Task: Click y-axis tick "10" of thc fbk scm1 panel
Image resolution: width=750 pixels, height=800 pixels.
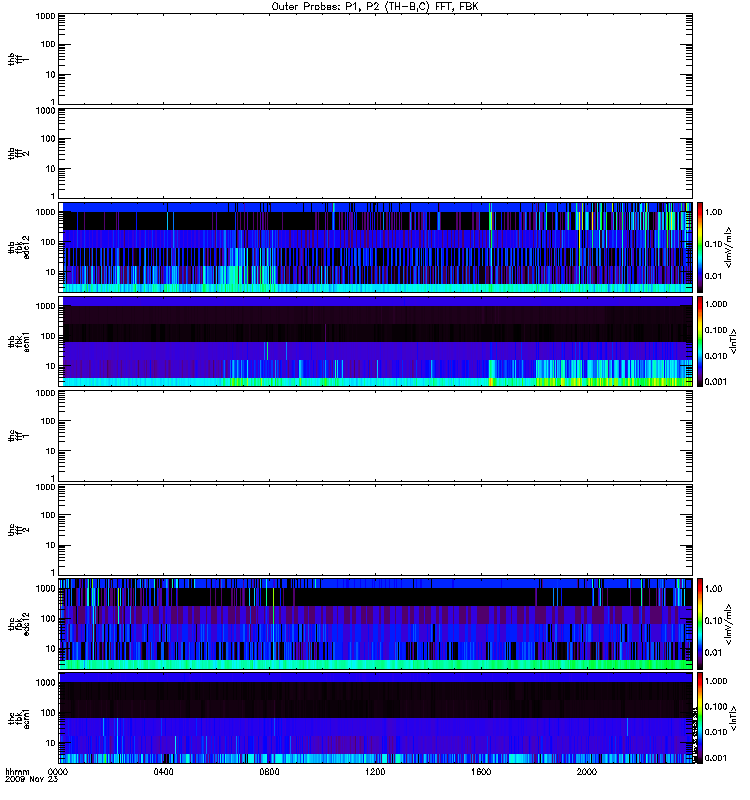Action: pyautogui.click(x=51, y=743)
